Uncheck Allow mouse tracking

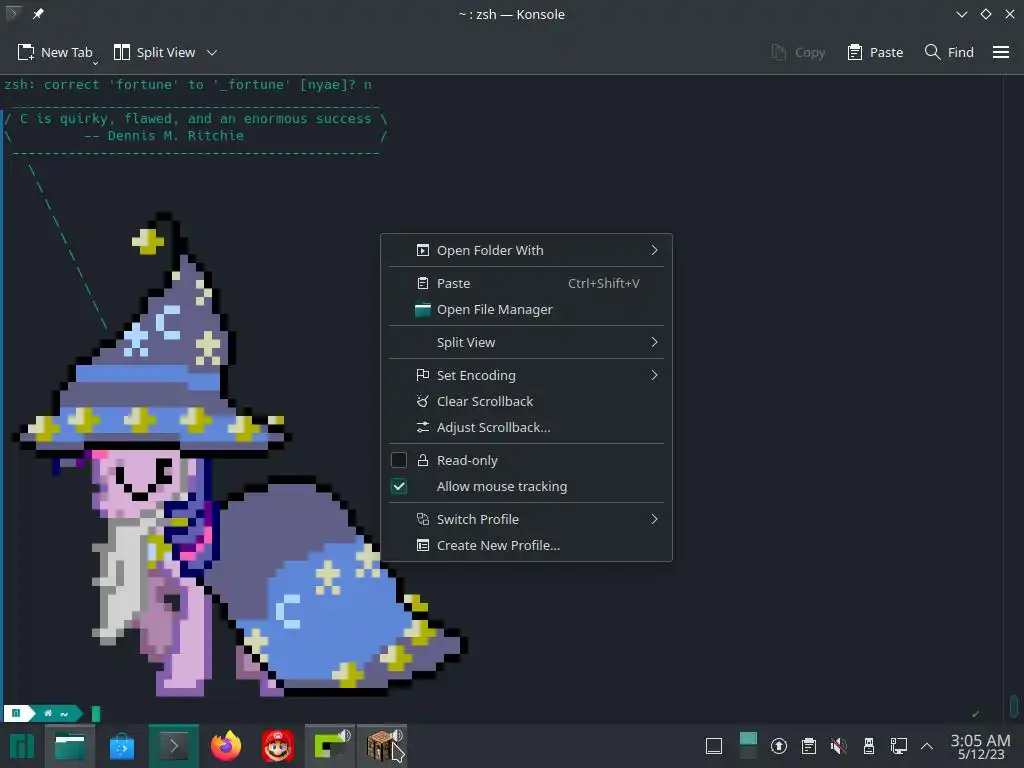click(x=399, y=487)
